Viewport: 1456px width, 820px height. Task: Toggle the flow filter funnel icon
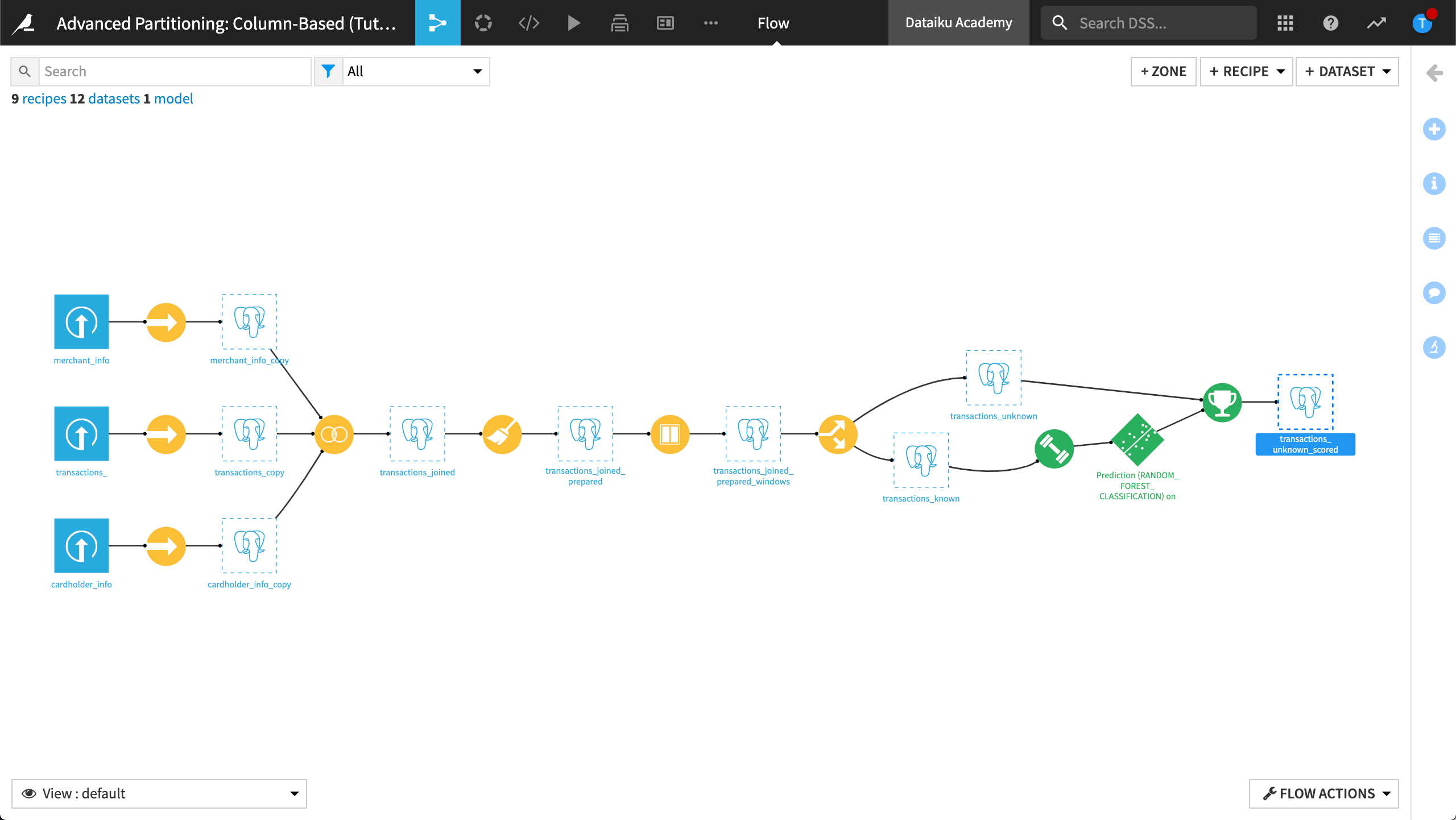[329, 71]
